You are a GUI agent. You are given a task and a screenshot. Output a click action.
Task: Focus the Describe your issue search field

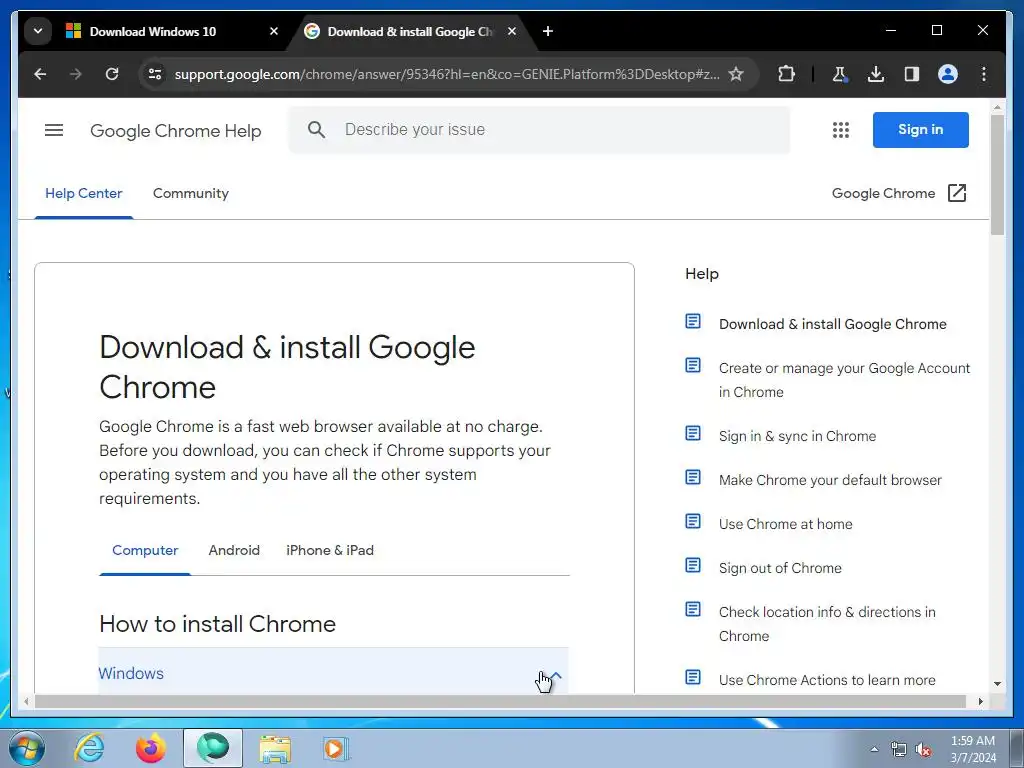tap(539, 130)
